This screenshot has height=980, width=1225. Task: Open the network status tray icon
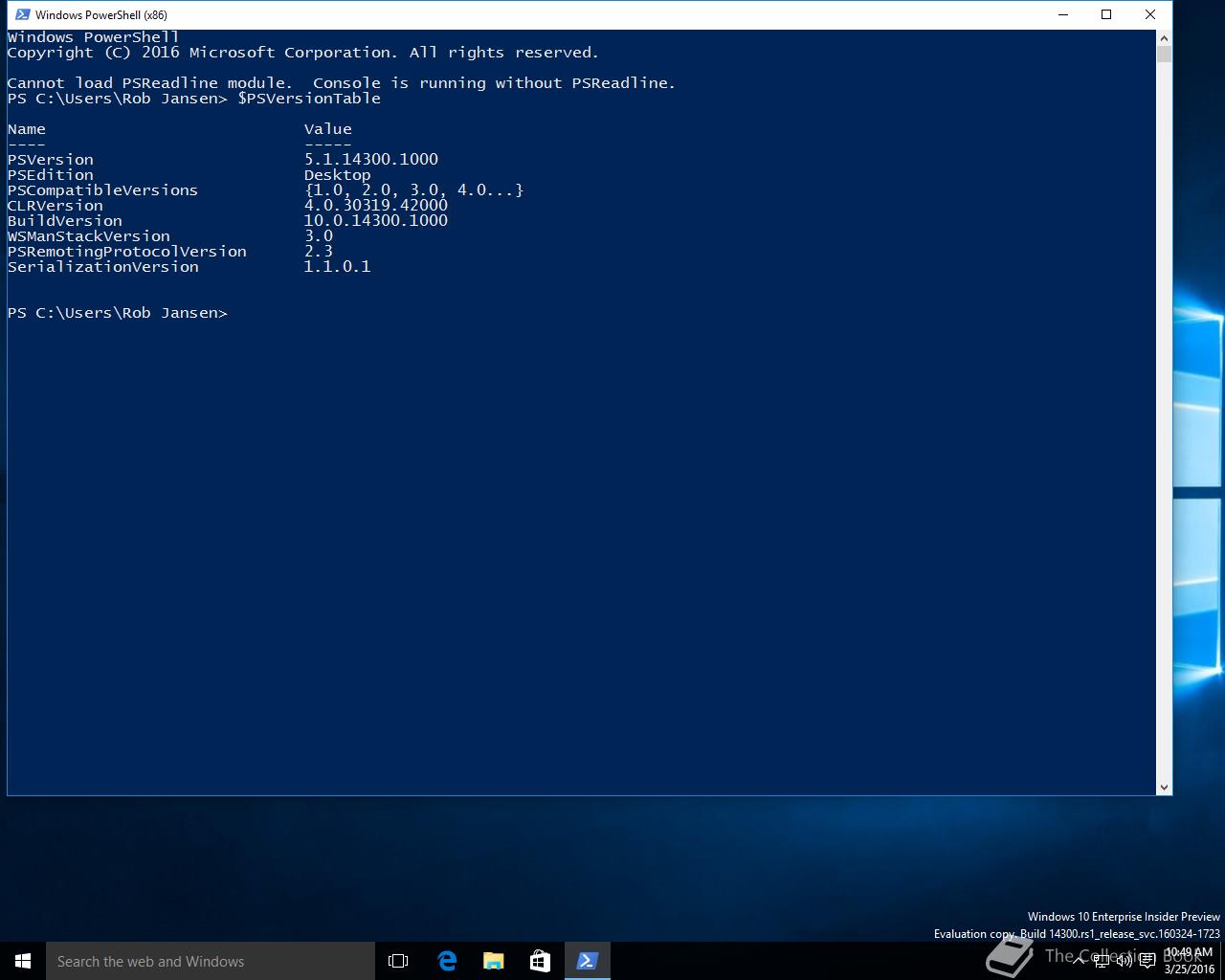[1102, 961]
